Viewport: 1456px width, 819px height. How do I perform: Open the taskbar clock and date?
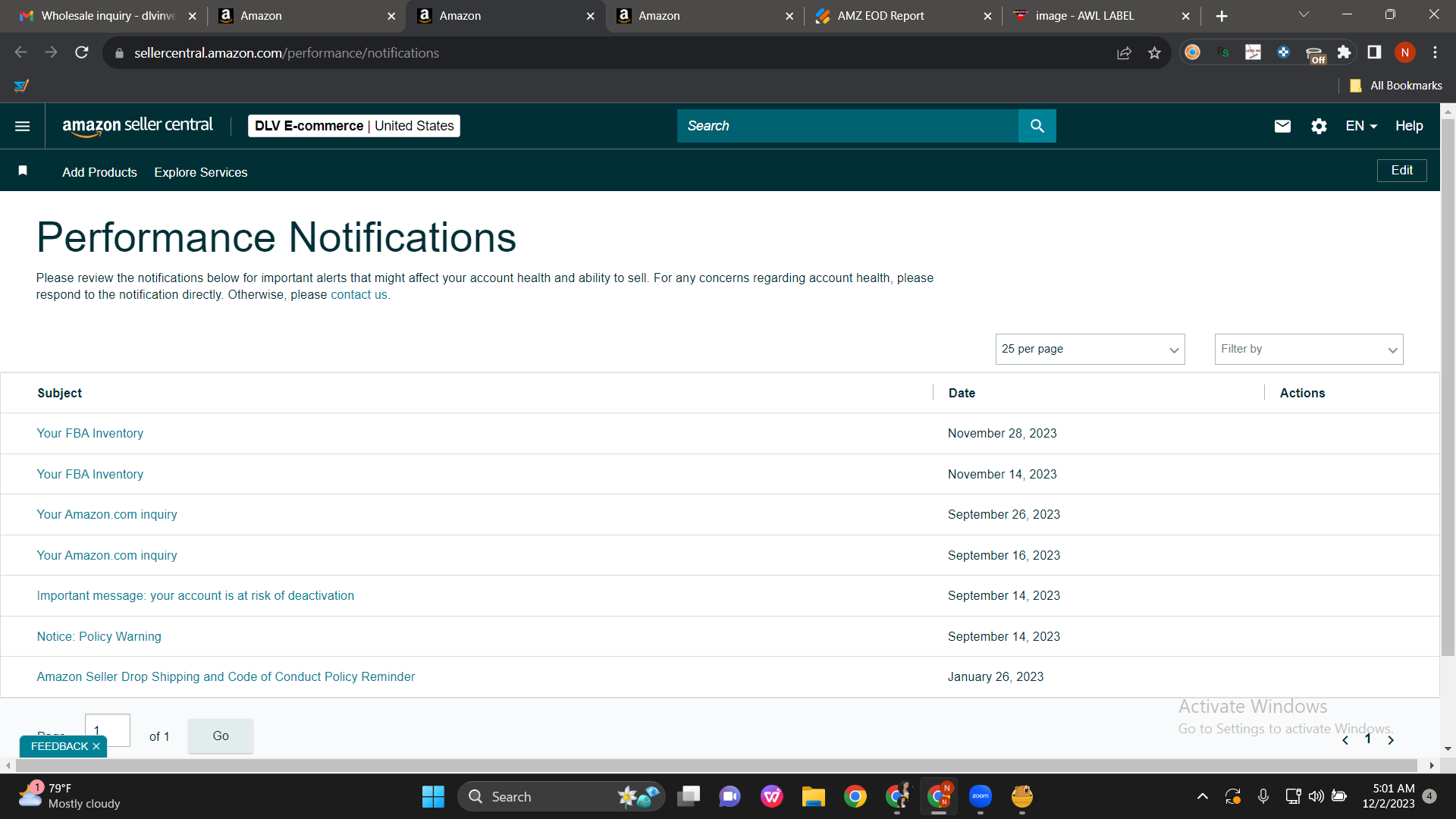click(x=1389, y=796)
